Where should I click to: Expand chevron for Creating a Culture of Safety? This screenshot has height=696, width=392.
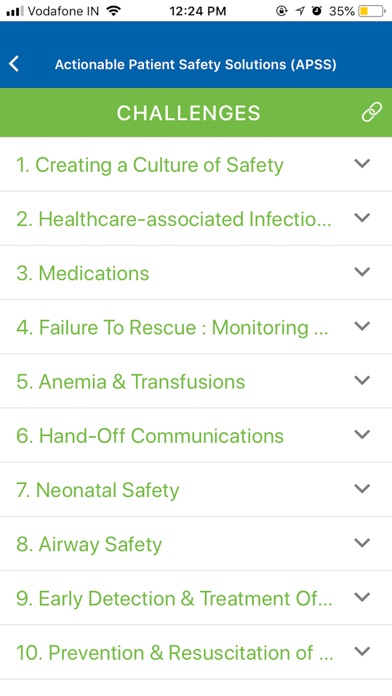click(362, 163)
